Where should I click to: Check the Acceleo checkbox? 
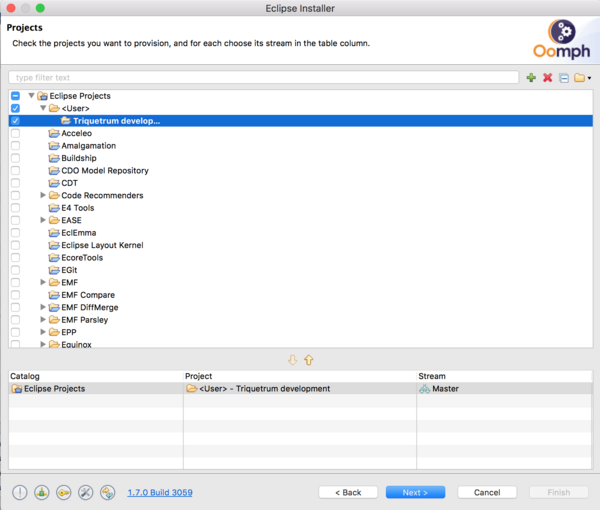tap(15, 133)
